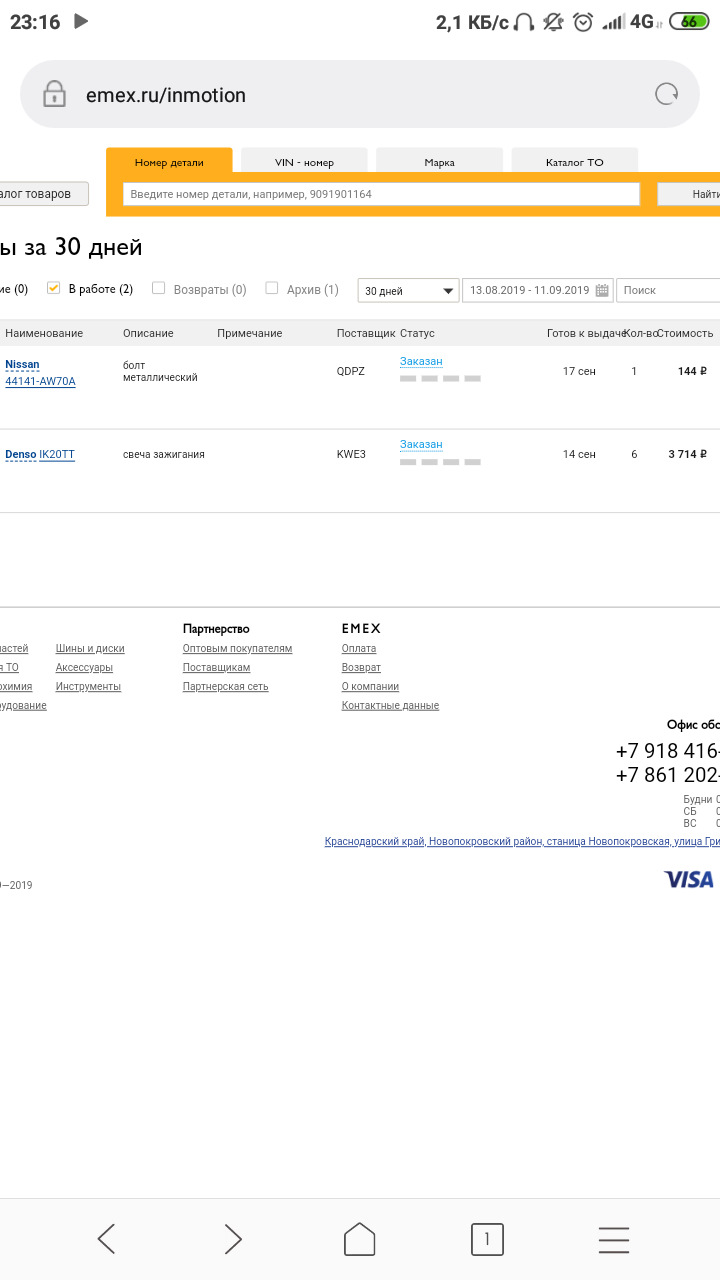The height and width of the screenshot is (1280, 720).
Task: Go back using browser back arrow
Action: [106, 1239]
